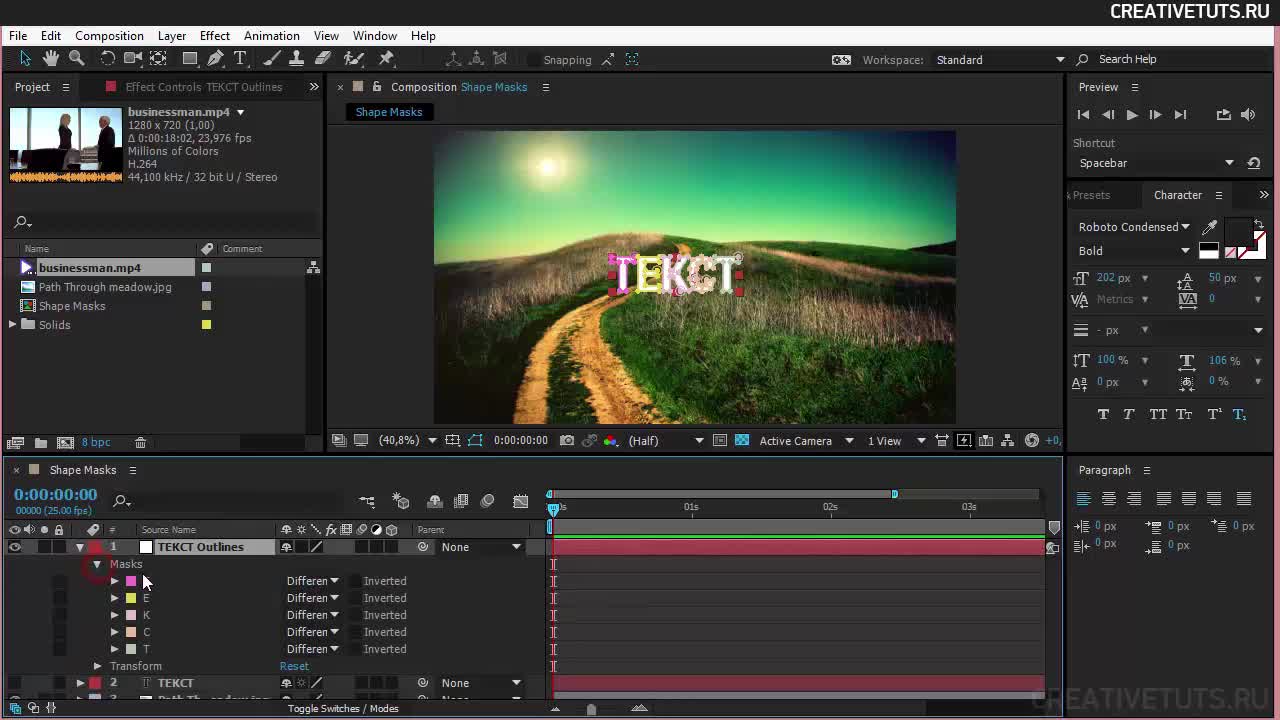Toggle the Snapping checkbox
Image resolution: width=1280 pixels, height=720 pixels.
(x=535, y=60)
